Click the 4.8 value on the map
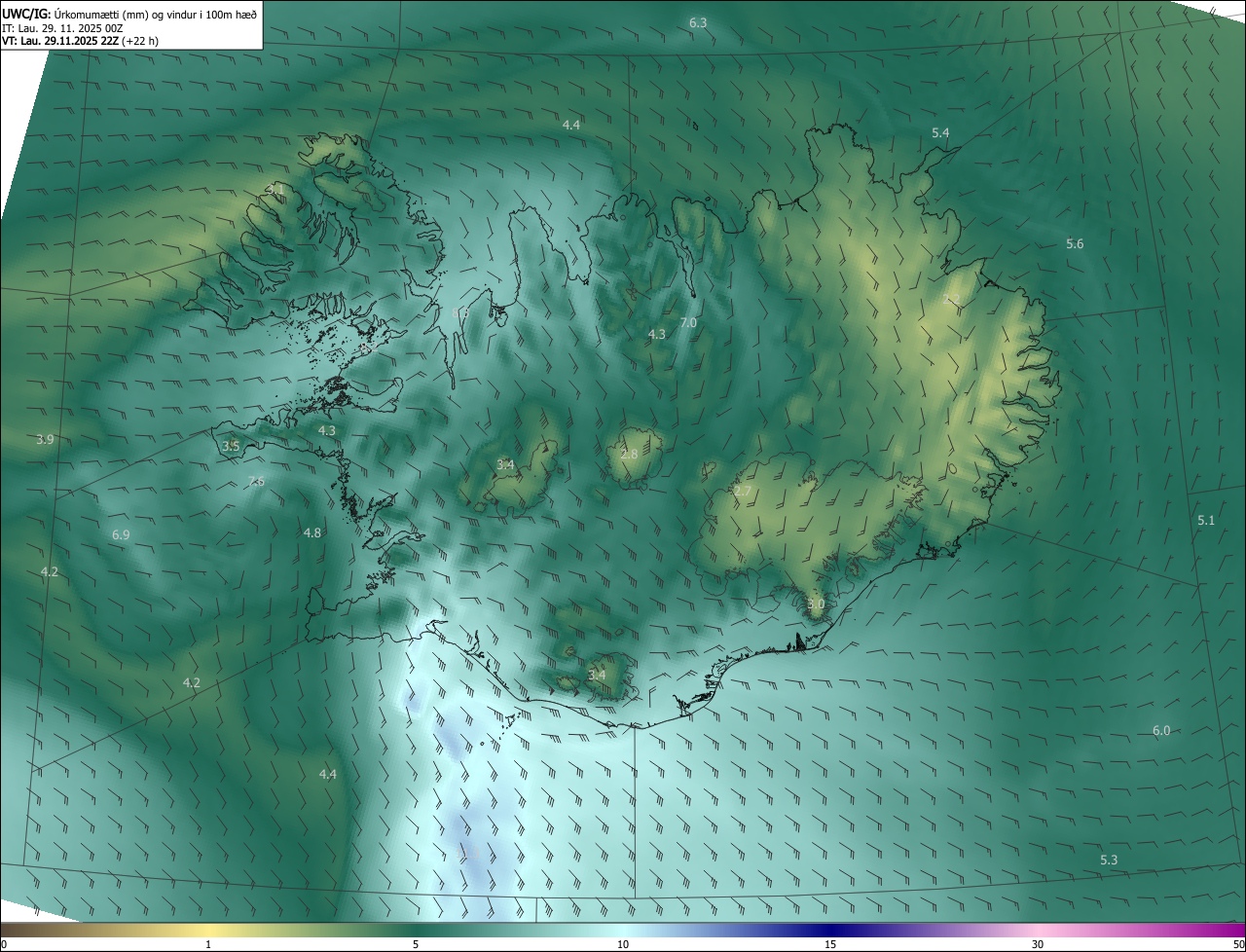Screen dimensions: 1246x952 pyautogui.click(x=312, y=532)
